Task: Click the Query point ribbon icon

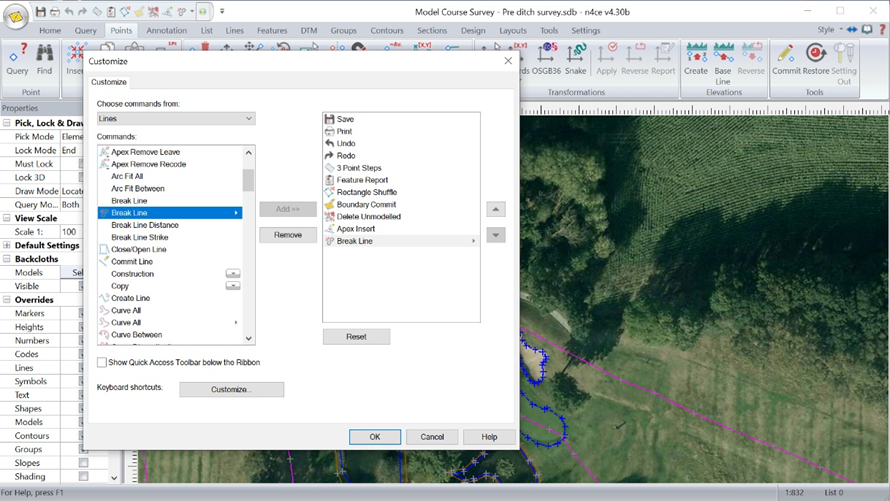Action: pos(17,59)
